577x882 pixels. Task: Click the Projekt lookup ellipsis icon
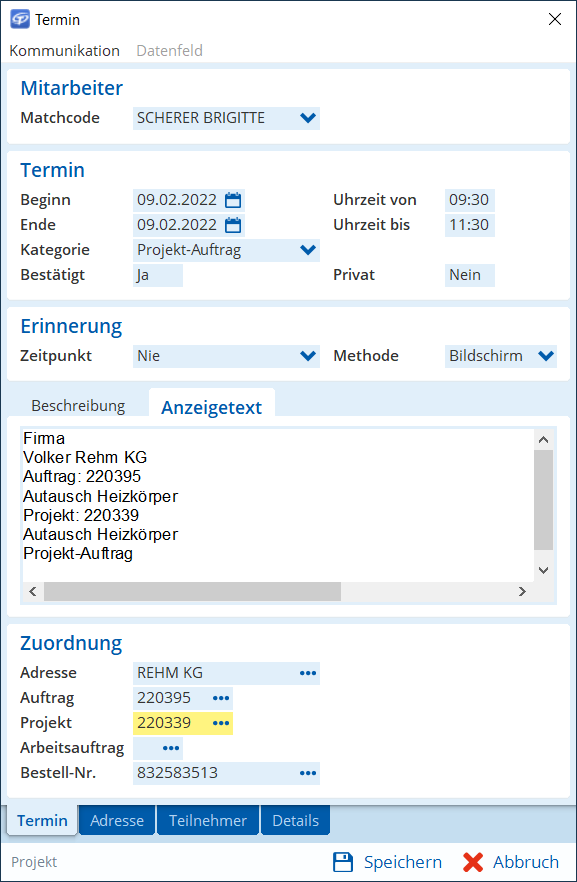pyautogui.click(x=221, y=723)
